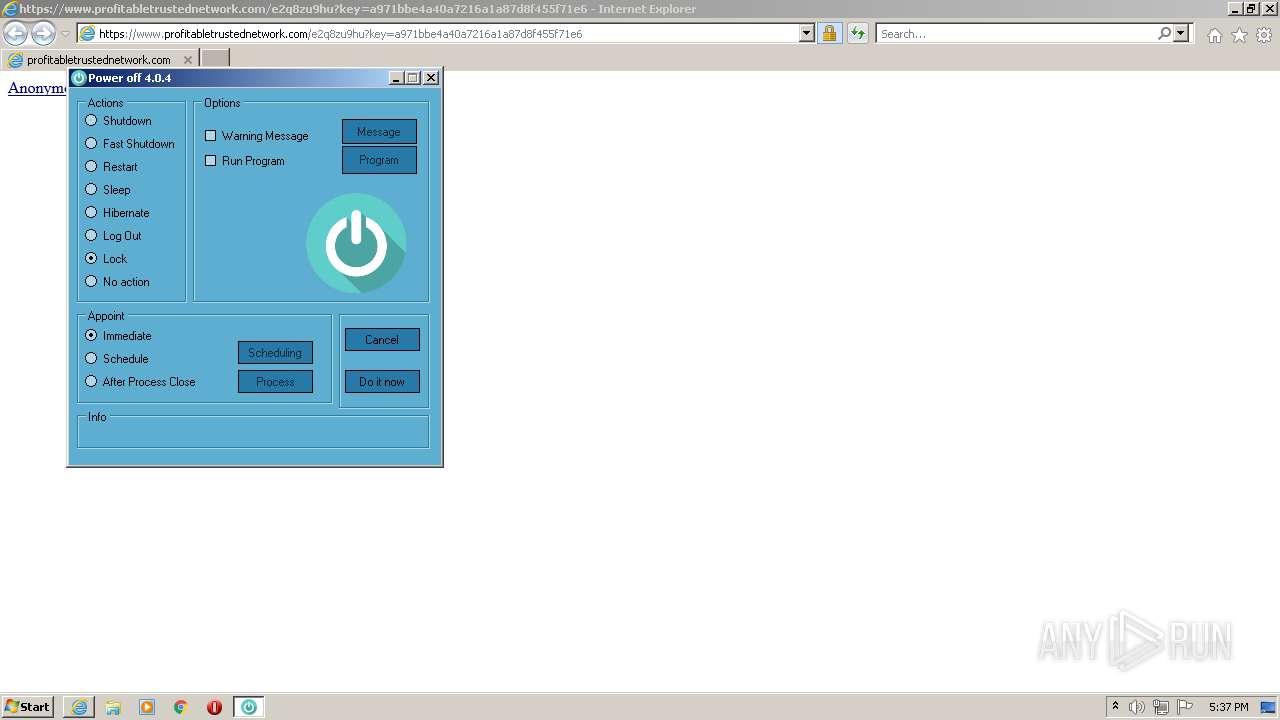Click the network tray icon

[x=1161, y=707]
